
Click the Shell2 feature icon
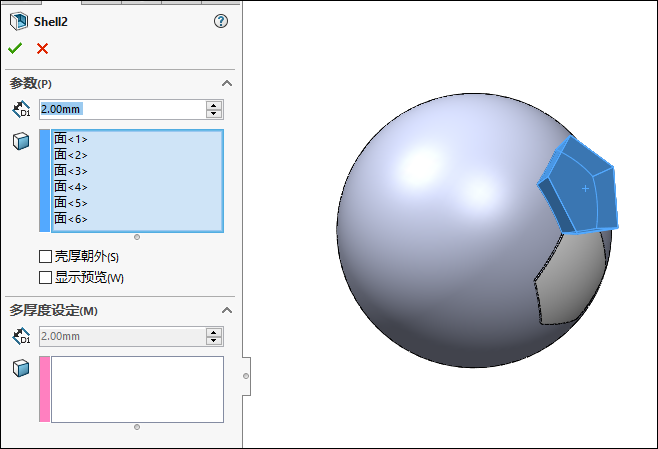tap(19, 21)
